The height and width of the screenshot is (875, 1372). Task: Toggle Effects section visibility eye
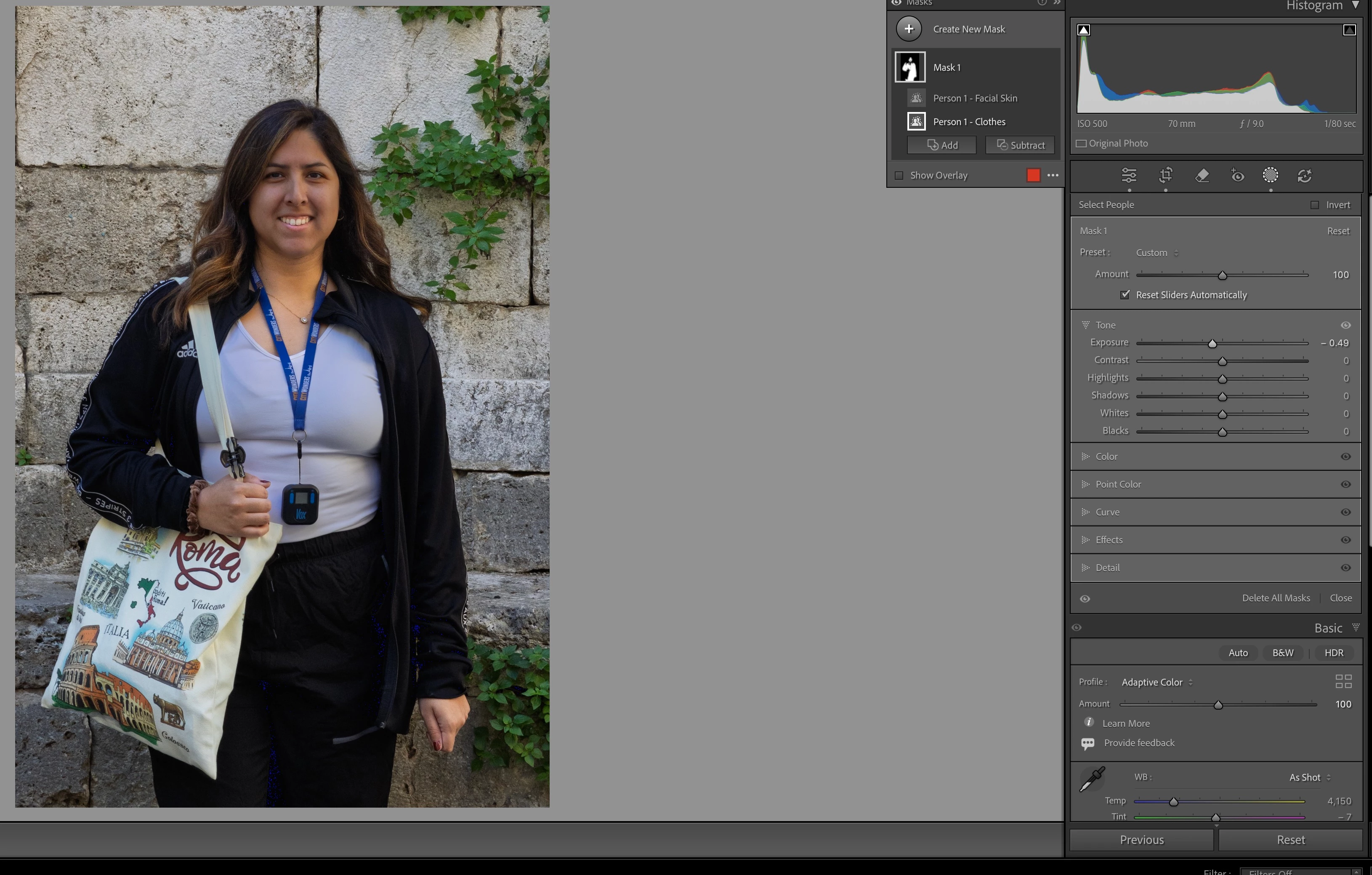pyautogui.click(x=1345, y=540)
